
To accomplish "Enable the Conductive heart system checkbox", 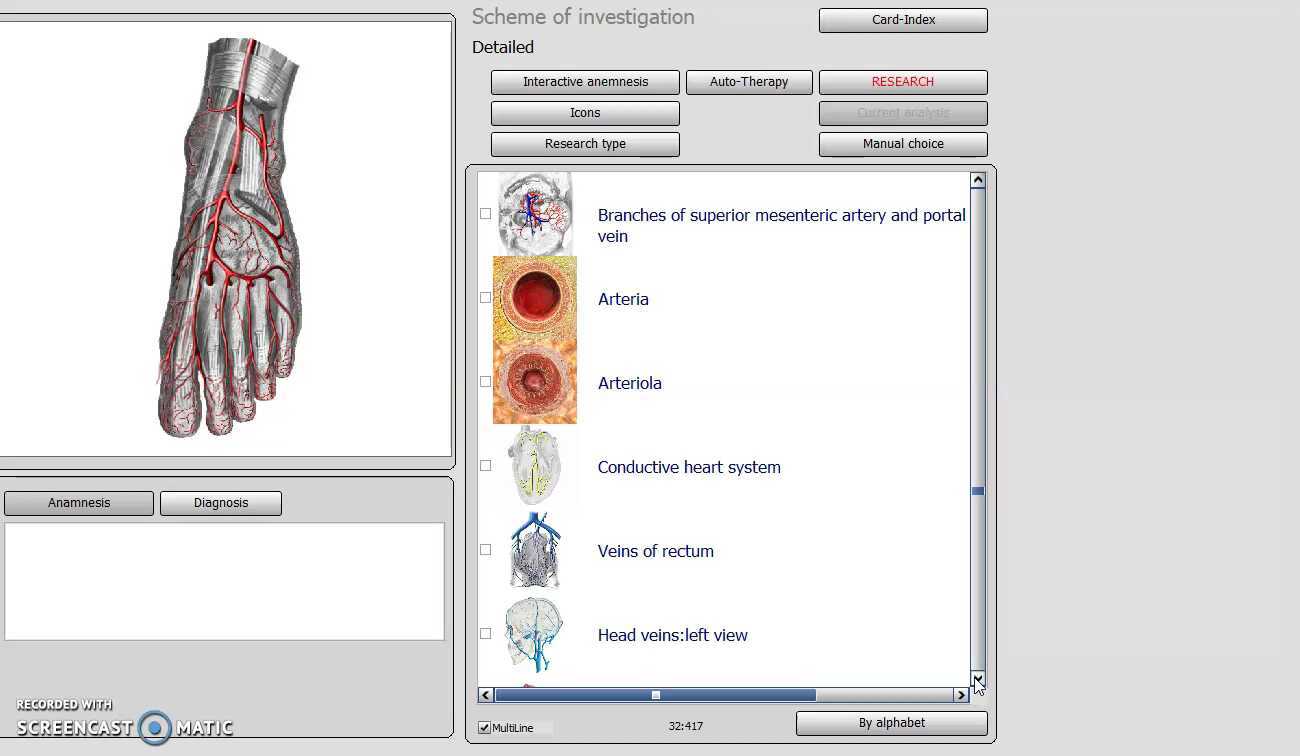I will 486,466.
